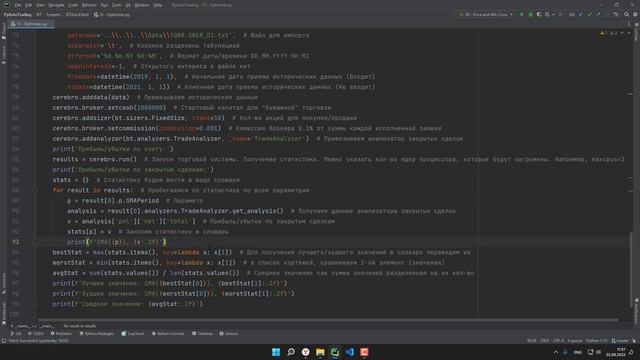The height and width of the screenshot is (360, 640).
Task: Open the Help menu
Action: pyautogui.click(x=158, y=5)
